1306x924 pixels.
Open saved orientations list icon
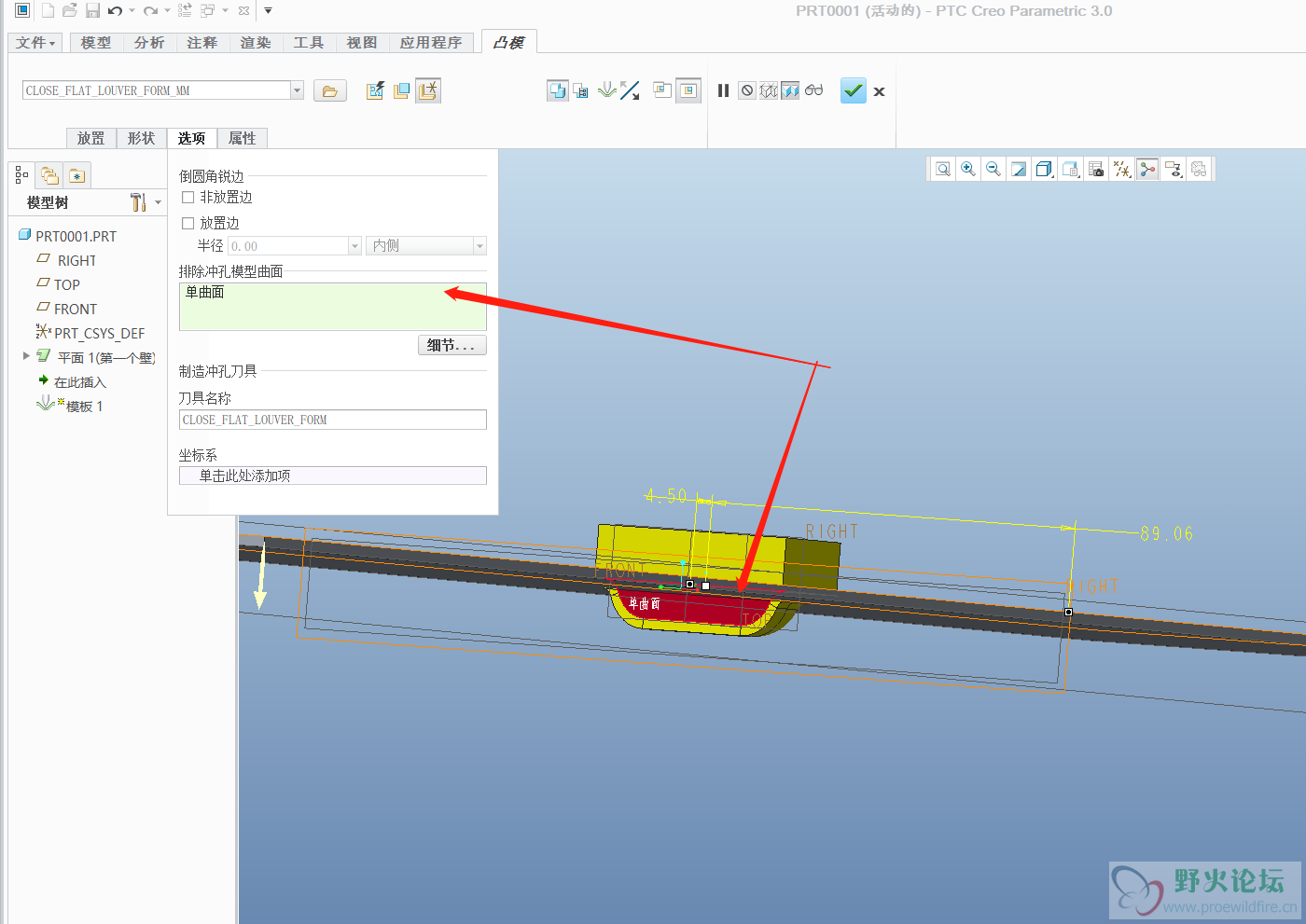tap(1071, 169)
